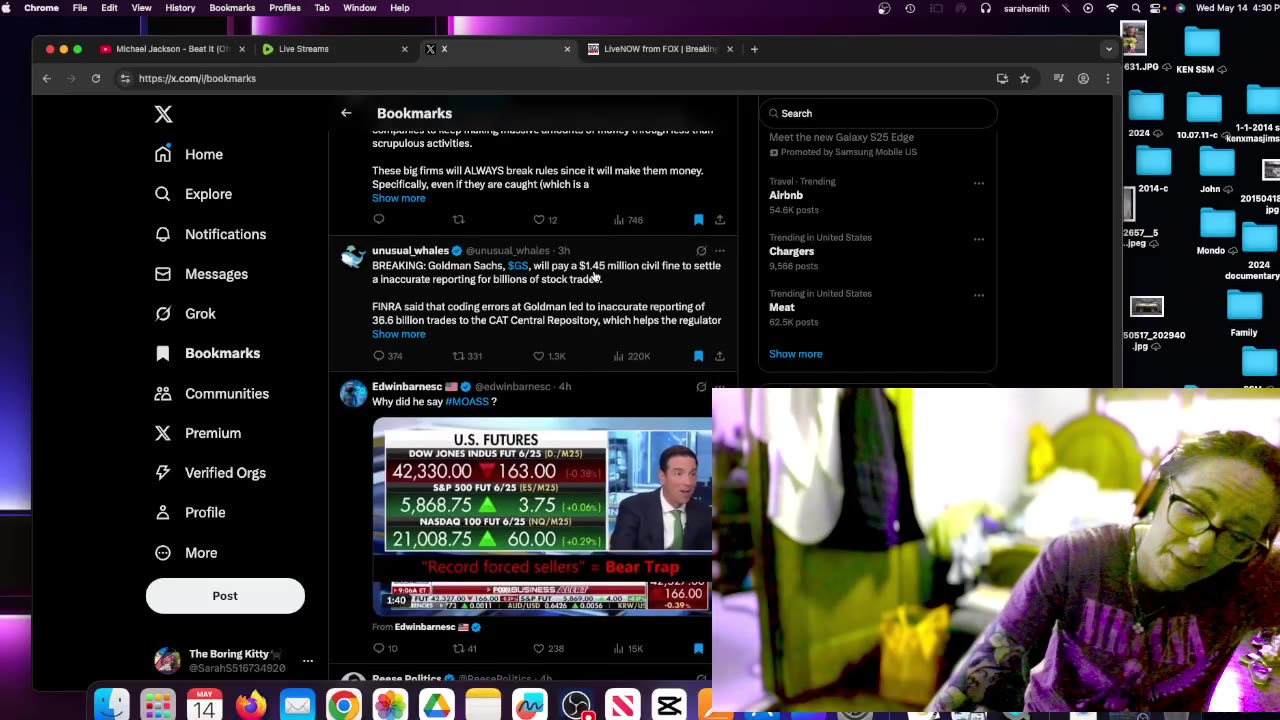The image size is (1280, 720).
Task: Reload the page in Chrome toolbar
Action: click(96, 78)
